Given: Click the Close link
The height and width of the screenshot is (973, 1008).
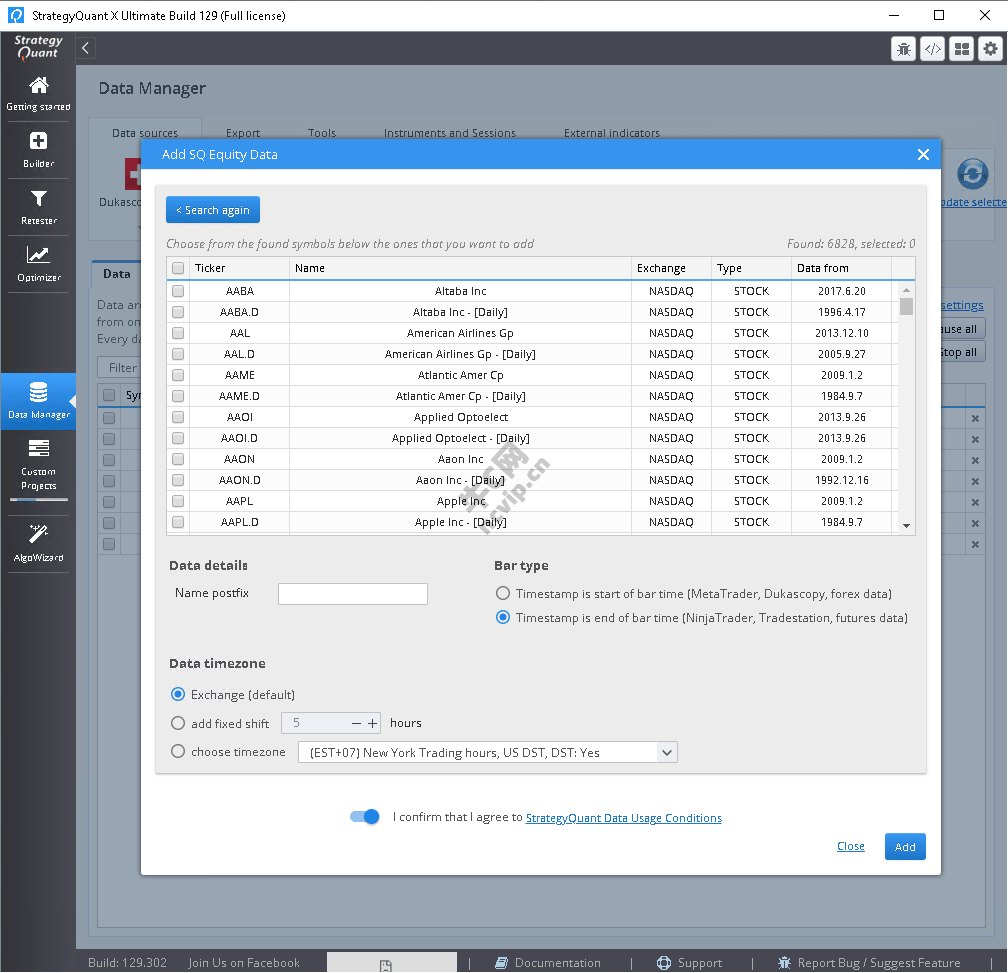Looking at the screenshot, I should pos(850,846).
